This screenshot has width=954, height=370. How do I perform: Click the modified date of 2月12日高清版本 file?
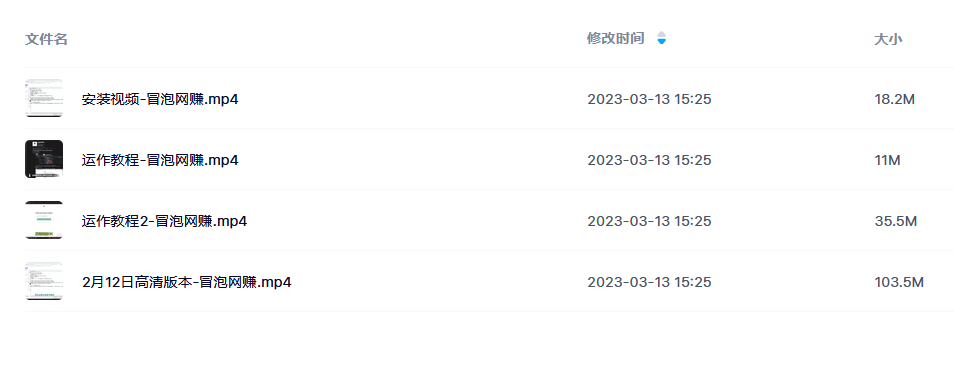click(649, 282)
